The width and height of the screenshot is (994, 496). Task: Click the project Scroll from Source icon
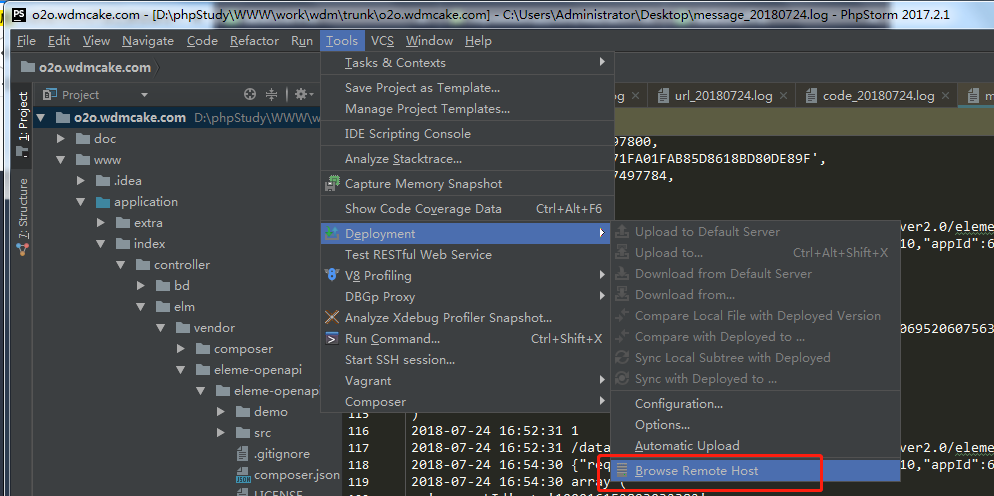point(250,95)
